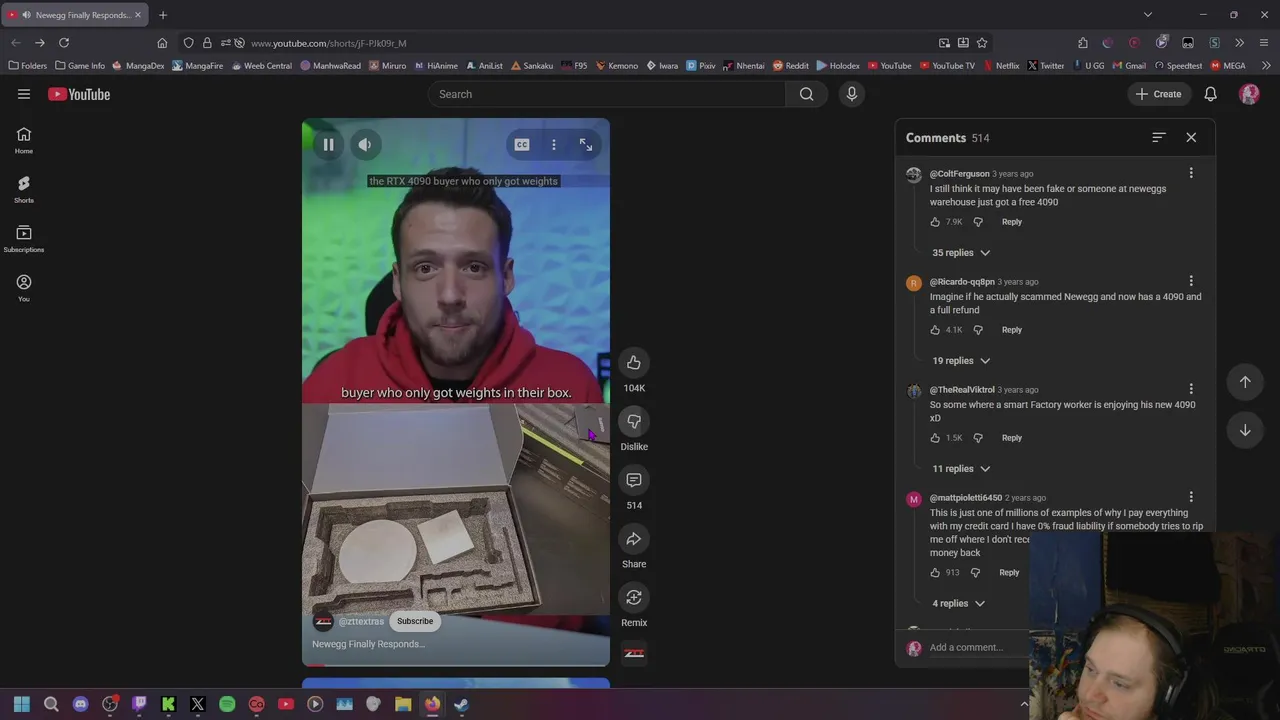Image resolution: width=1280 pixels, height=720 pixels.
Task: Open the MangaDex bookmark
Action: pos(138,66)
